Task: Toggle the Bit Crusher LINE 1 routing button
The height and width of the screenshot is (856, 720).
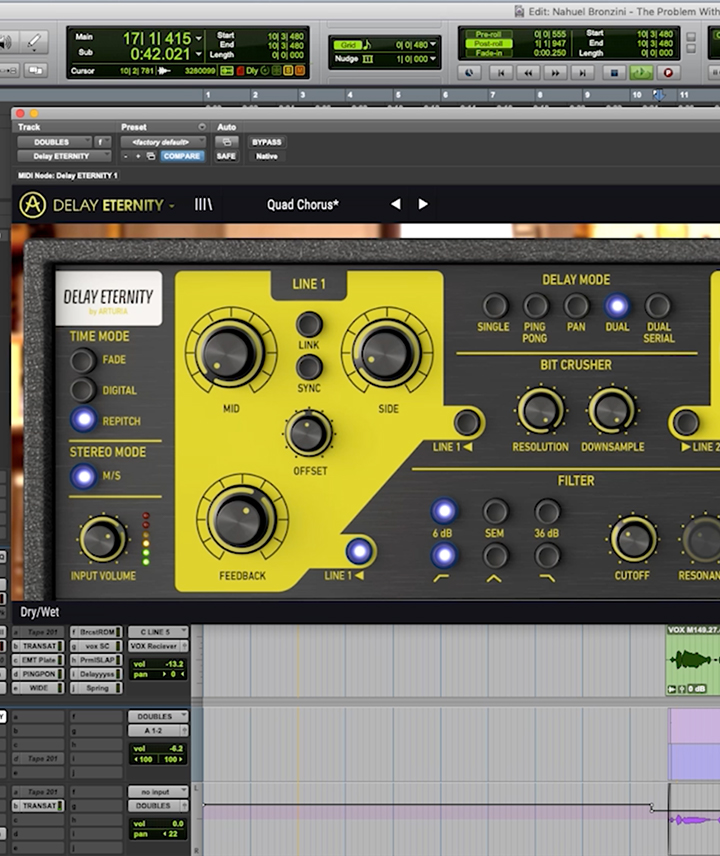Action: click(x=467, y=423)
